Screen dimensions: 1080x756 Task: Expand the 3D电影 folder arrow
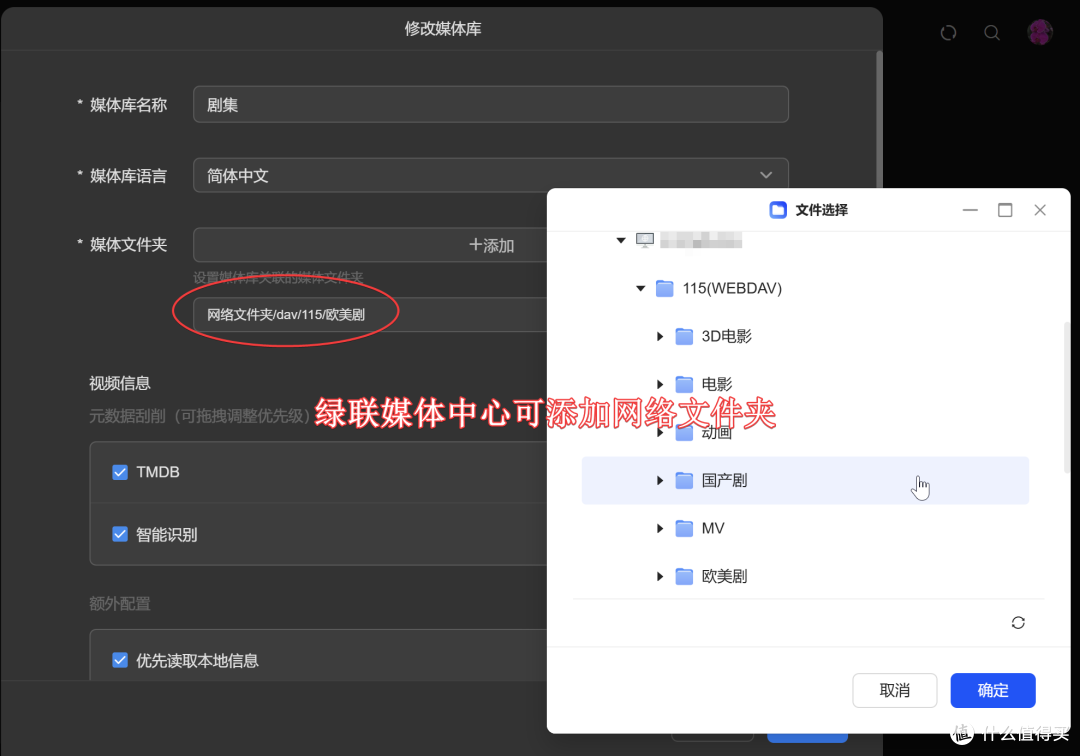coord(660,337)
